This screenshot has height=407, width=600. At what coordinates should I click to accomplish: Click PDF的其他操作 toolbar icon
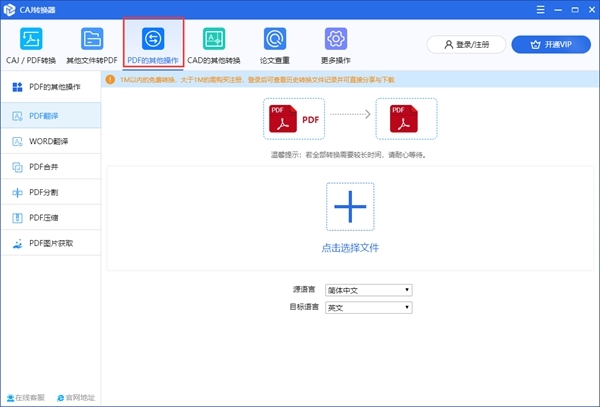tap(153, 39)
